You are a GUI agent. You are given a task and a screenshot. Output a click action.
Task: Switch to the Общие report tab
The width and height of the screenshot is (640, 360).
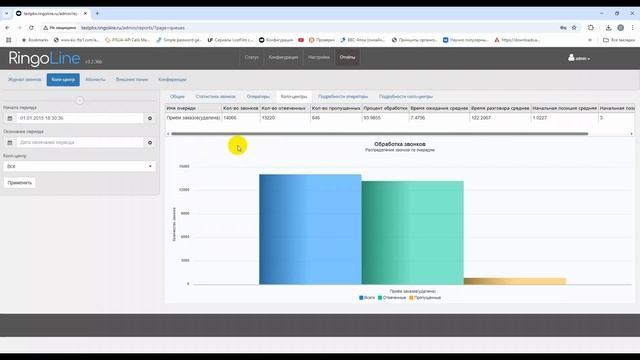point(177,97)
